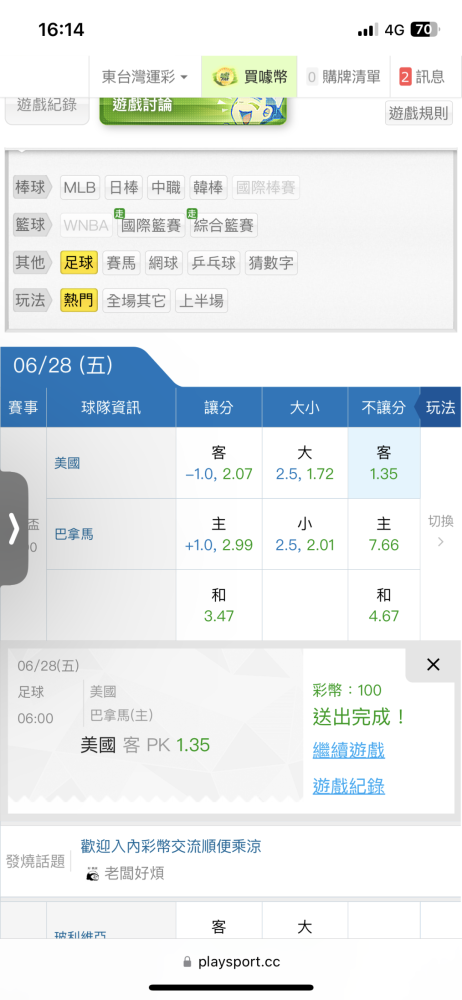
Task: Close the bet confirmation slip
Action: point(433,665)
